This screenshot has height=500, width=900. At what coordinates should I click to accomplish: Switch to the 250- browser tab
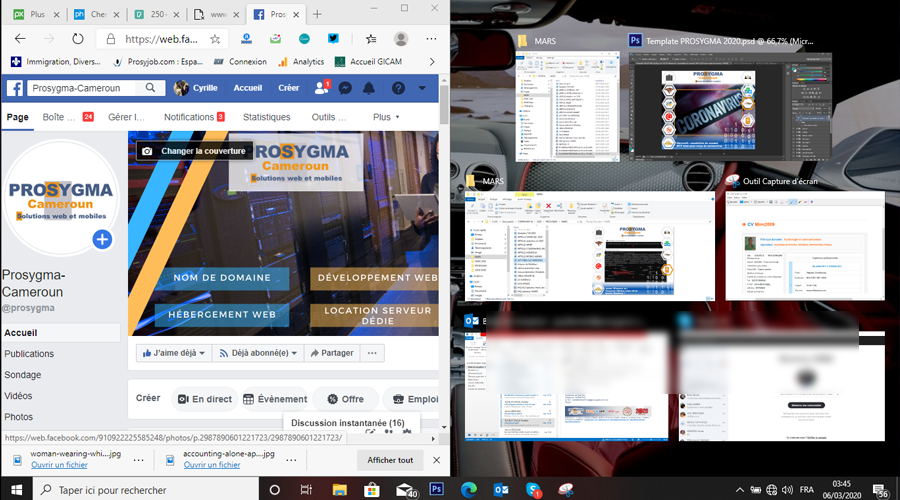tap(157, 14)
